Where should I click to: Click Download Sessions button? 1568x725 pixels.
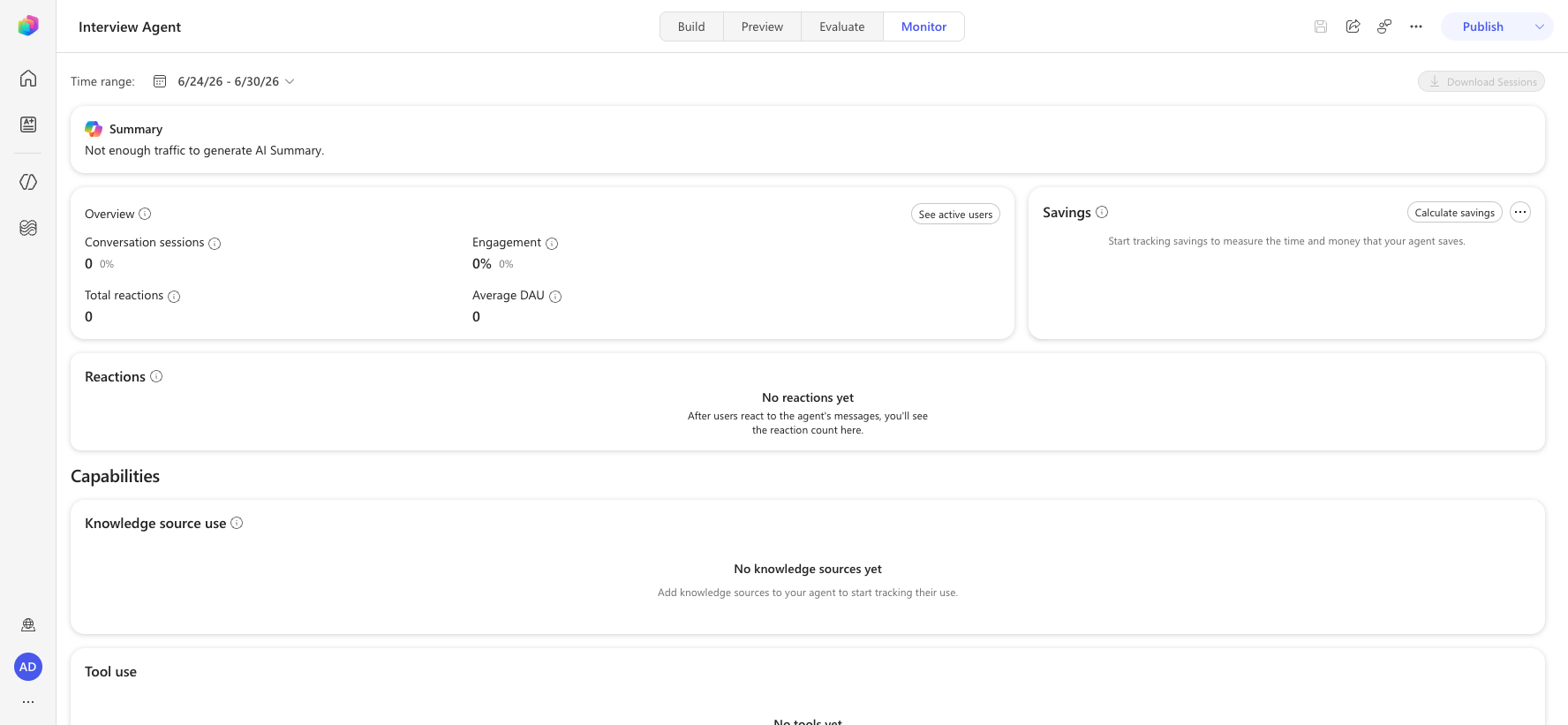[1481, 81]
